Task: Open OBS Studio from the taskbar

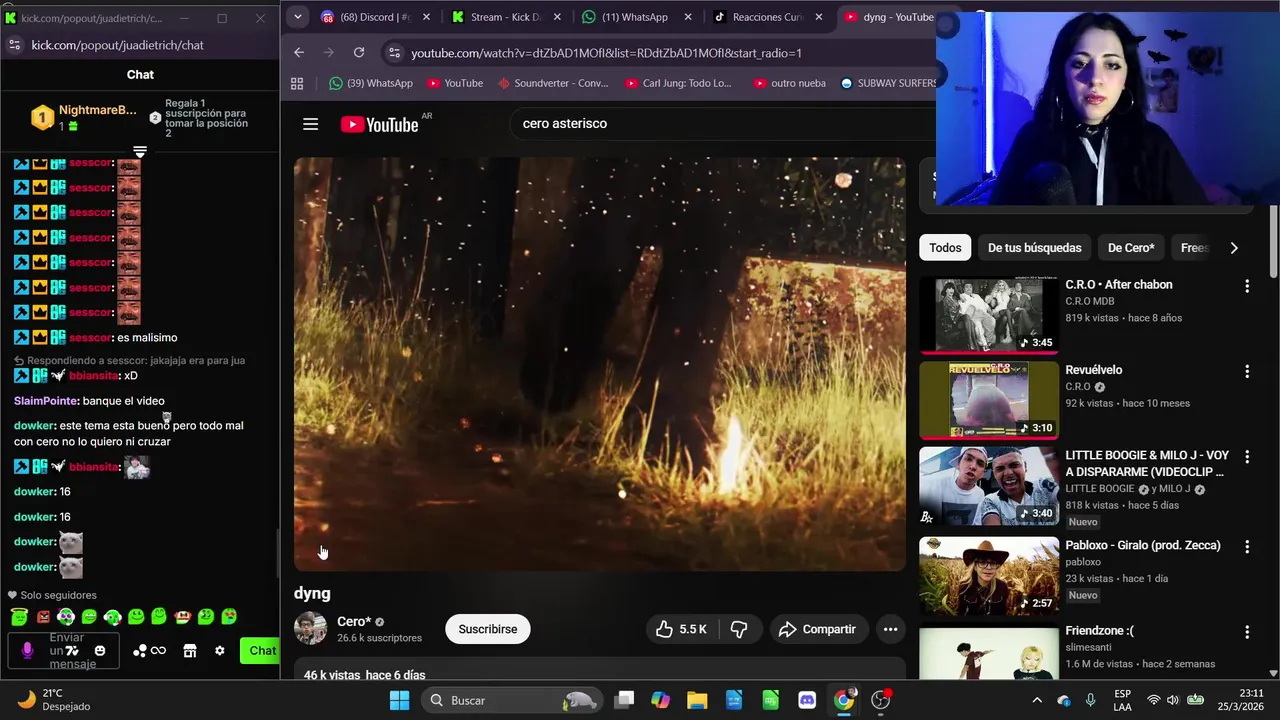Action: point(881,700)
